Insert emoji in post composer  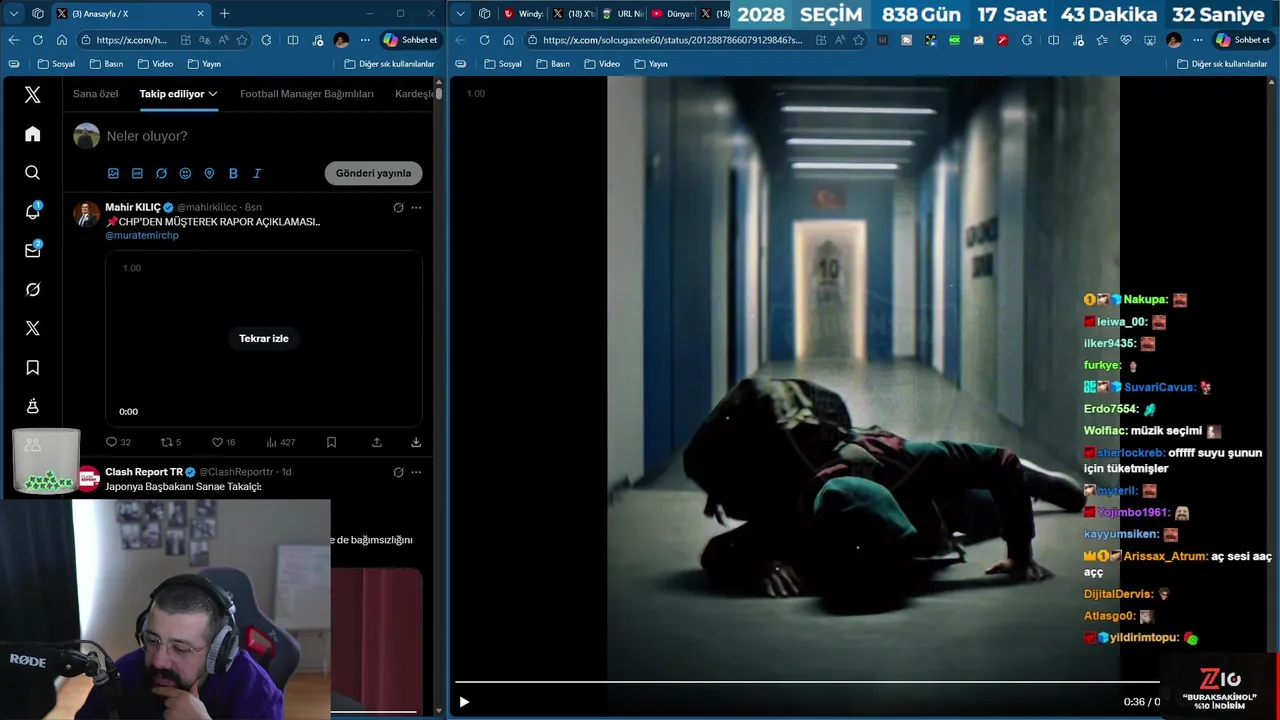pos(185,173)
